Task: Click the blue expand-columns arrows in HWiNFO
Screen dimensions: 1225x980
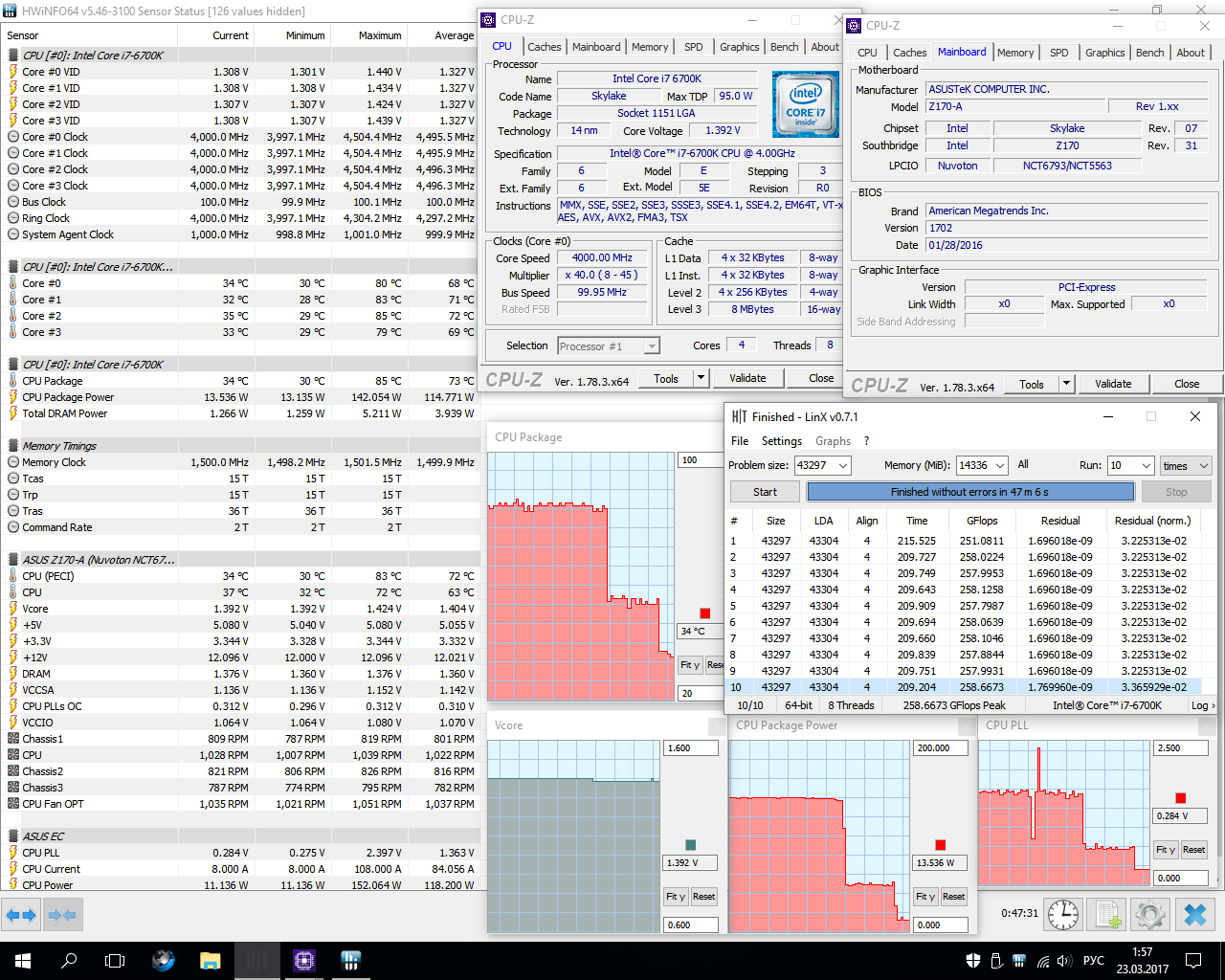Action: pos(21,915)
